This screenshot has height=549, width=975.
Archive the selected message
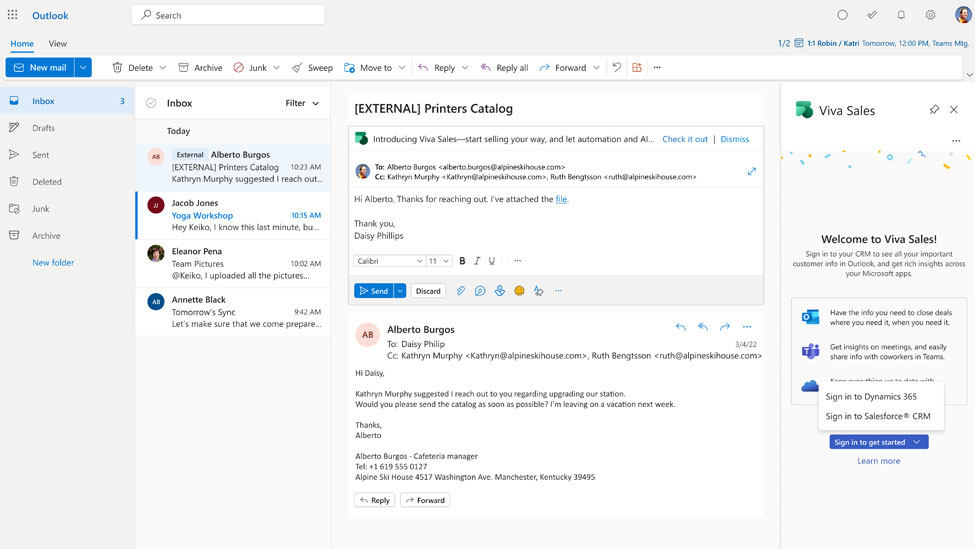click(x=200, y=67)
